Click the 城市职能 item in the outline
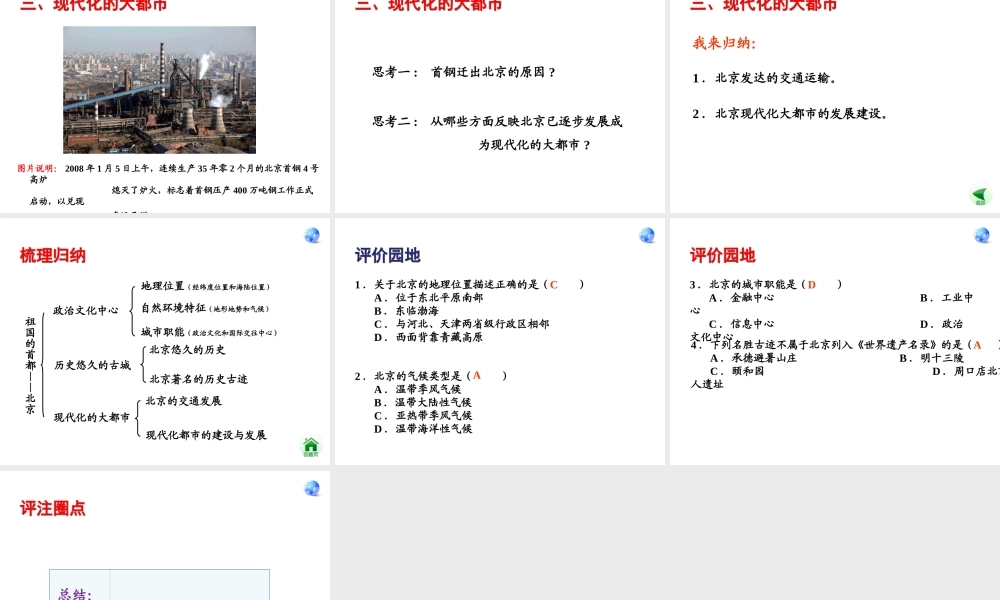Image resolution: width=1000 pixels, height=600 pixels. (209, 332)
